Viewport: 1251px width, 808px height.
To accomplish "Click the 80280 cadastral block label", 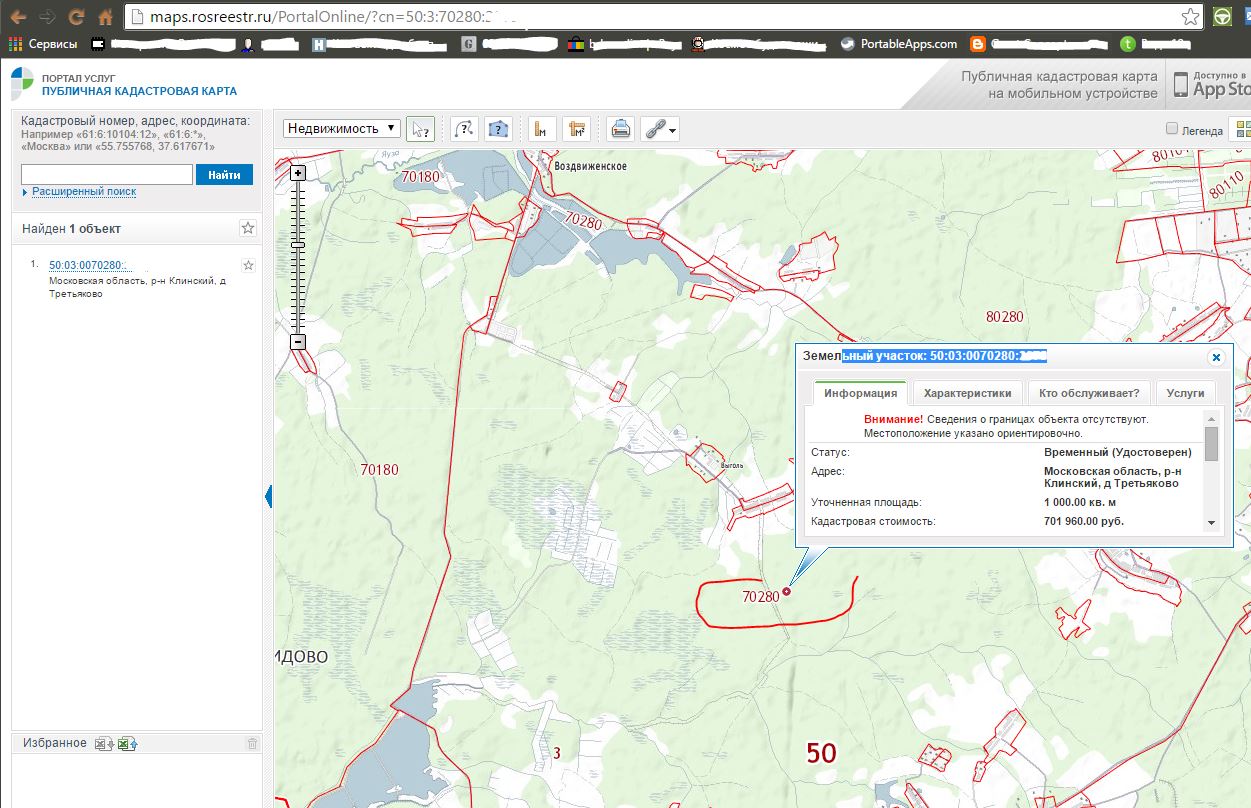I will [x=1005, y=316].
